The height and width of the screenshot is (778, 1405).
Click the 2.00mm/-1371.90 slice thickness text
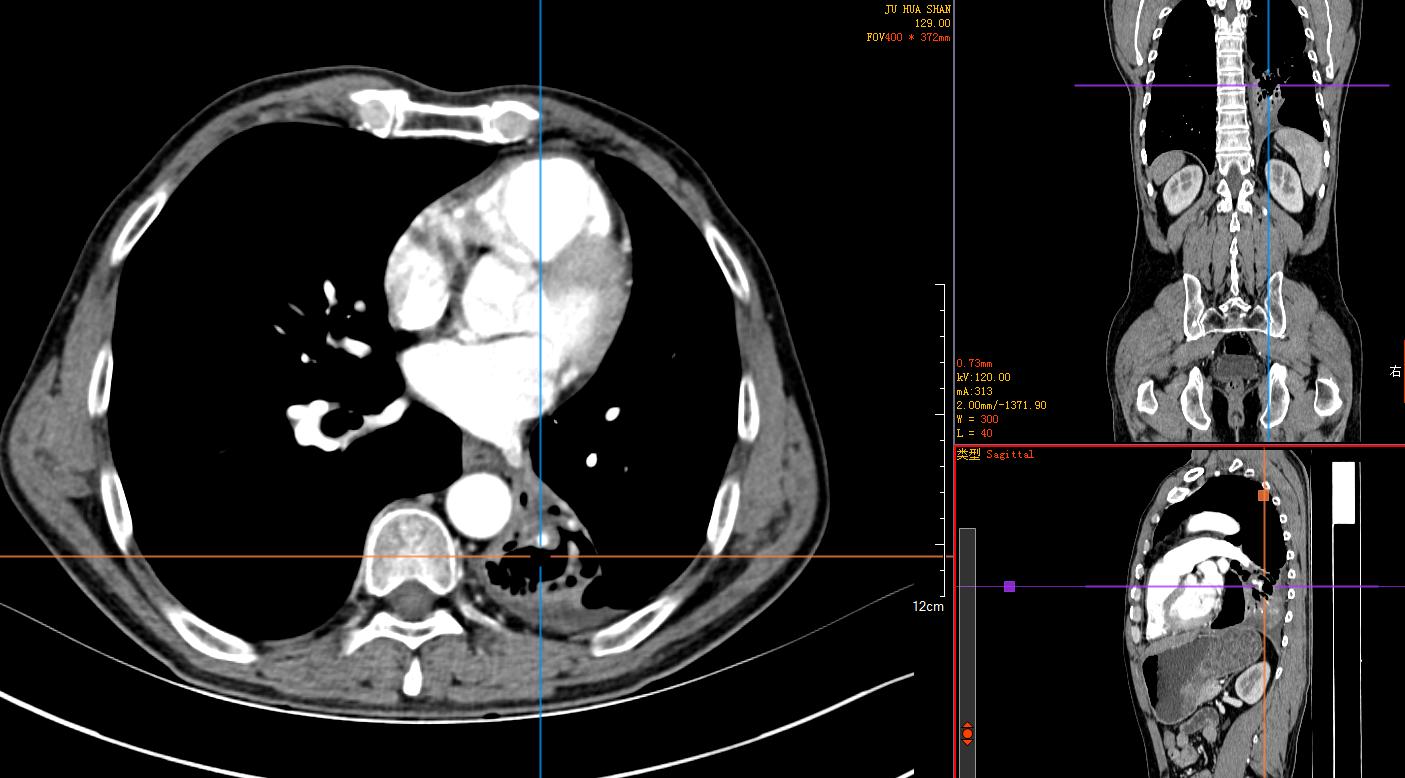pyautogui.click(x=1001, y=405)
